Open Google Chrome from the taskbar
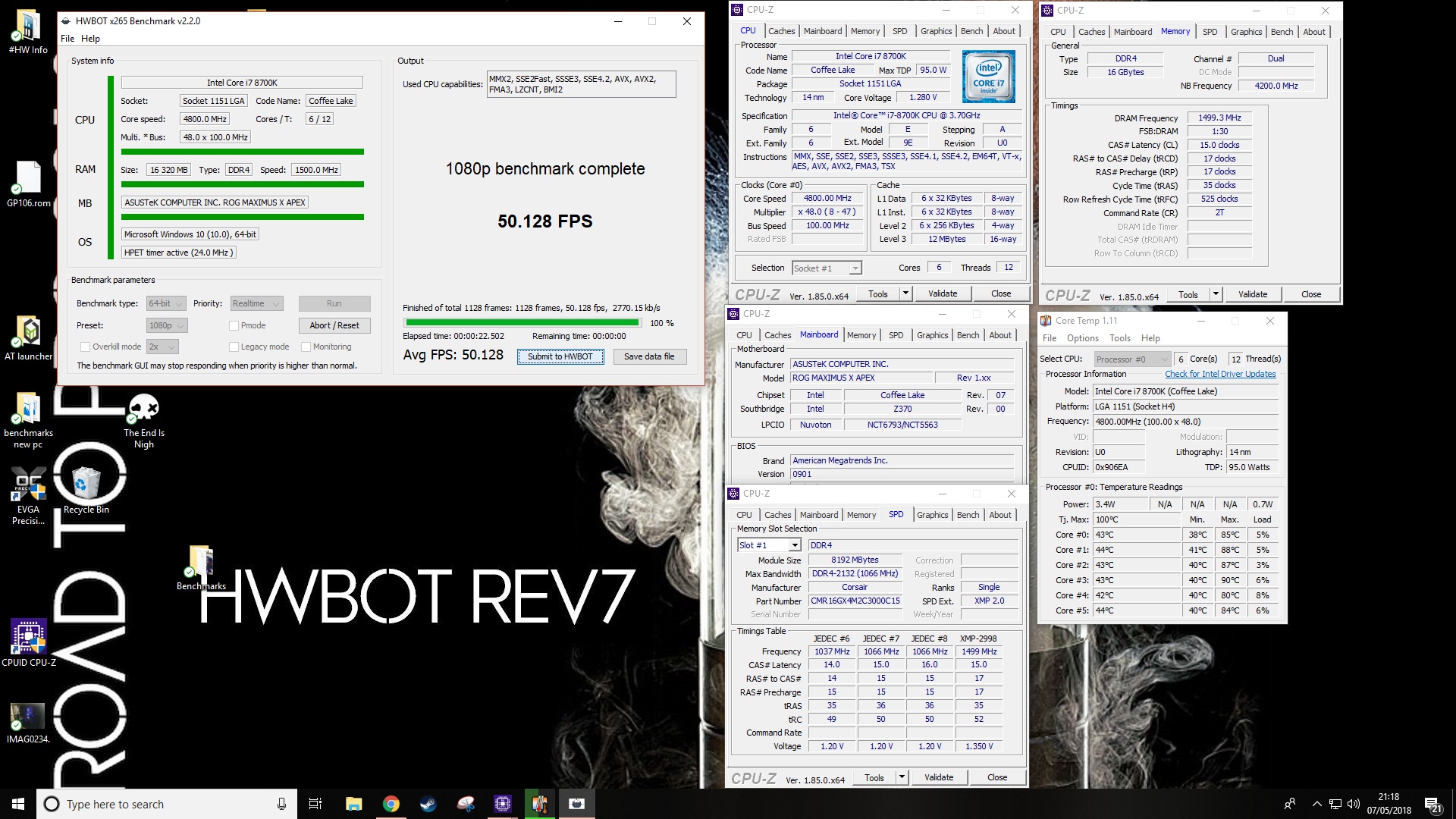The height and width of the screenshot is (819, 1456). 391,804
